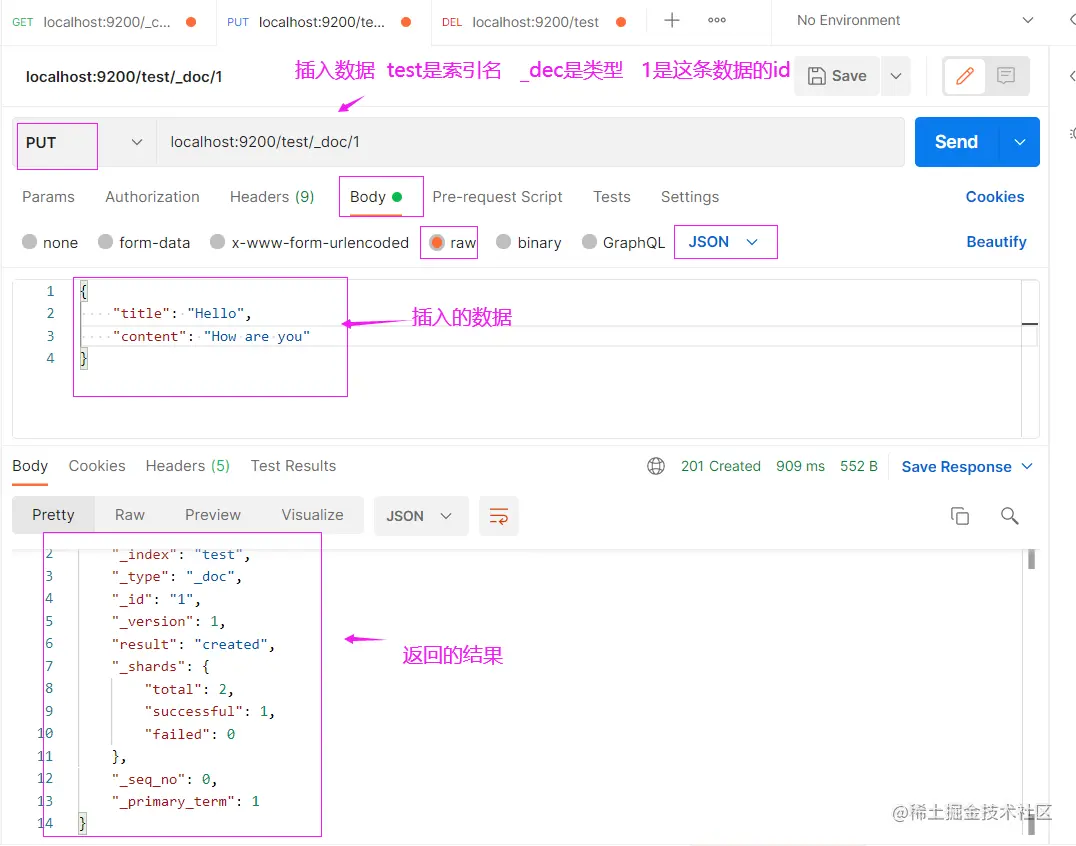Image resolution: width=1076 pixels, height=846 pixels.
Task: Open the response JSON format dropdown
Action: [420, 516]
